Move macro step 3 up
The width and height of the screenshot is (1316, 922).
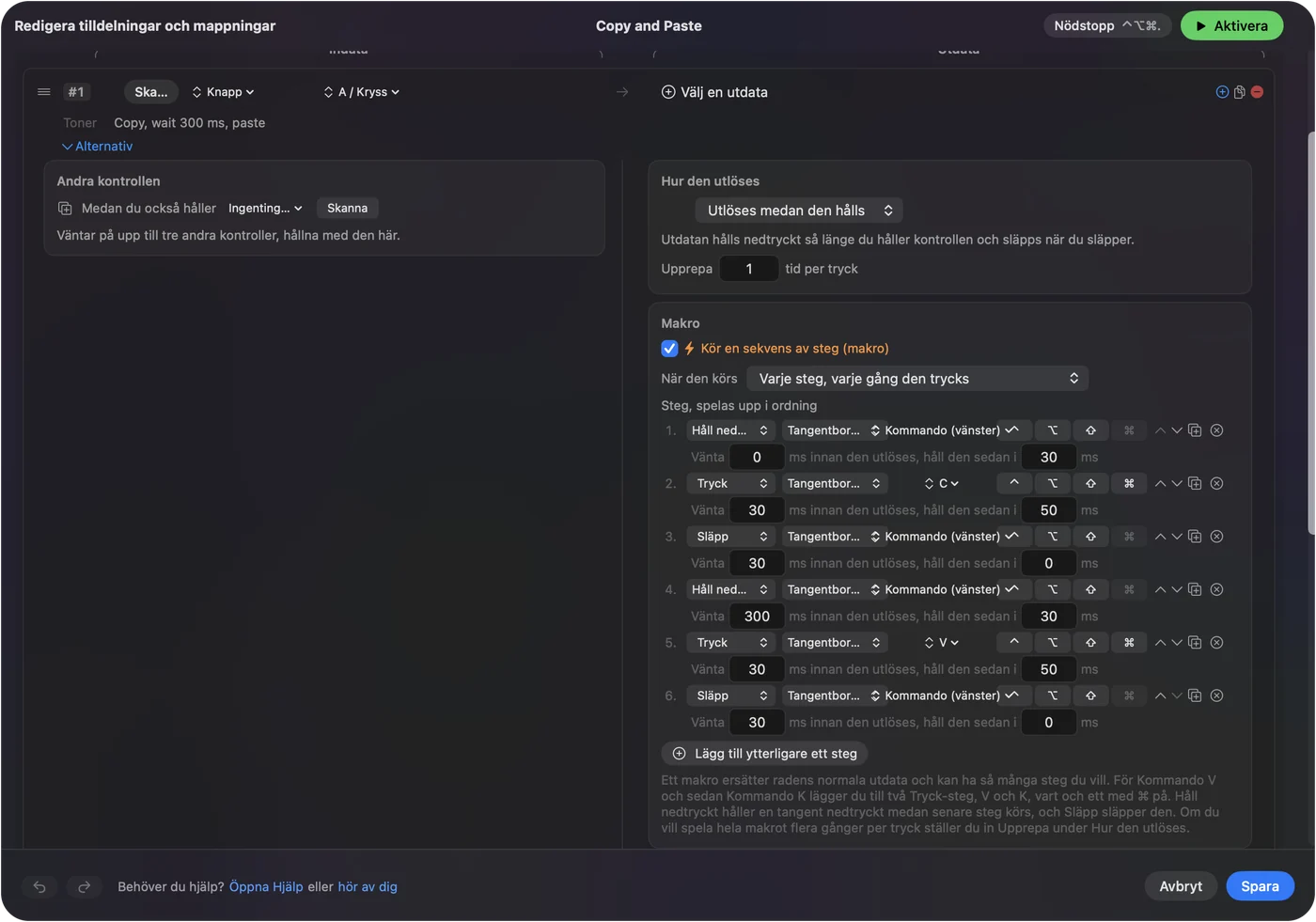(1160, 537)
